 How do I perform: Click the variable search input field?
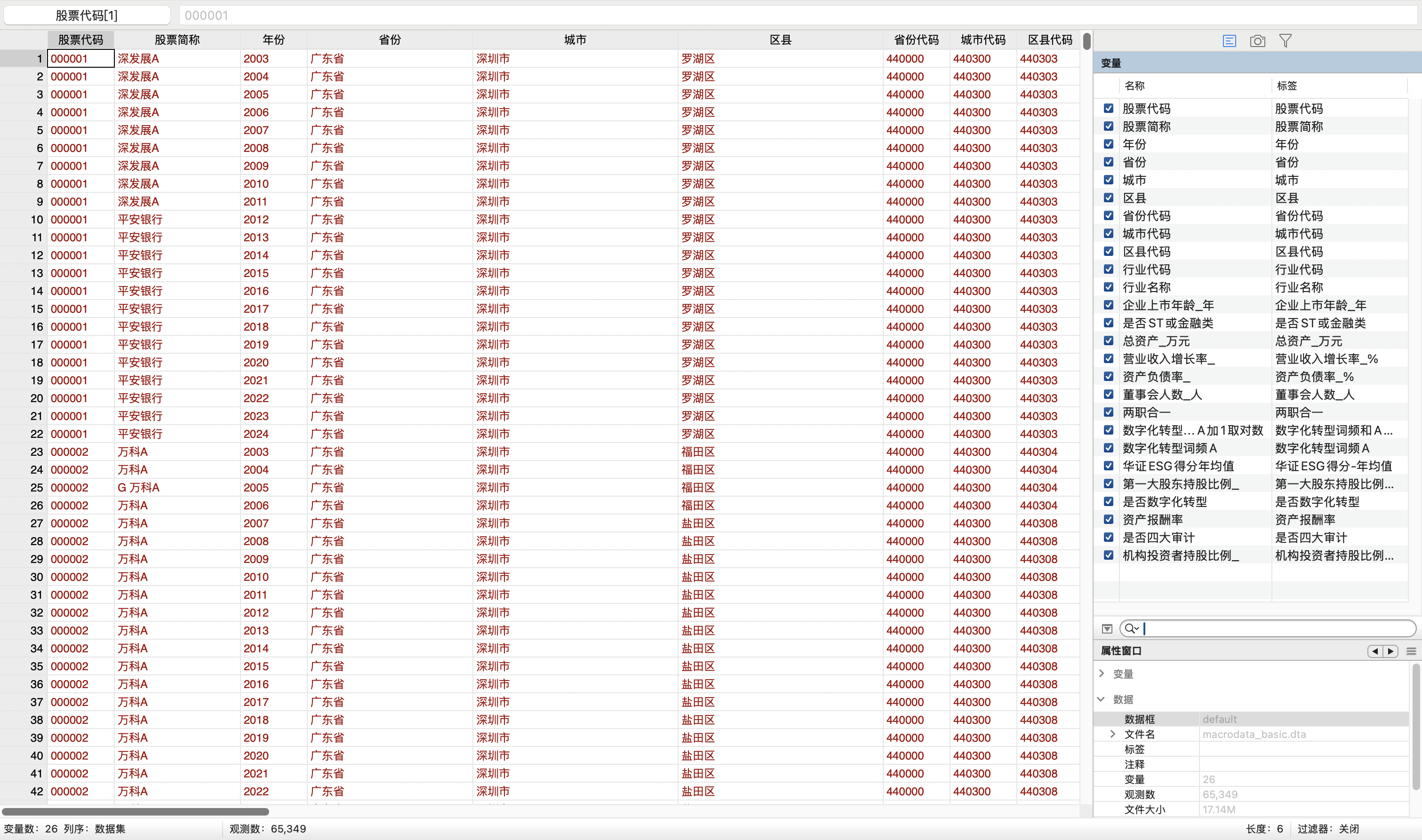click(x=1274, y=628)
